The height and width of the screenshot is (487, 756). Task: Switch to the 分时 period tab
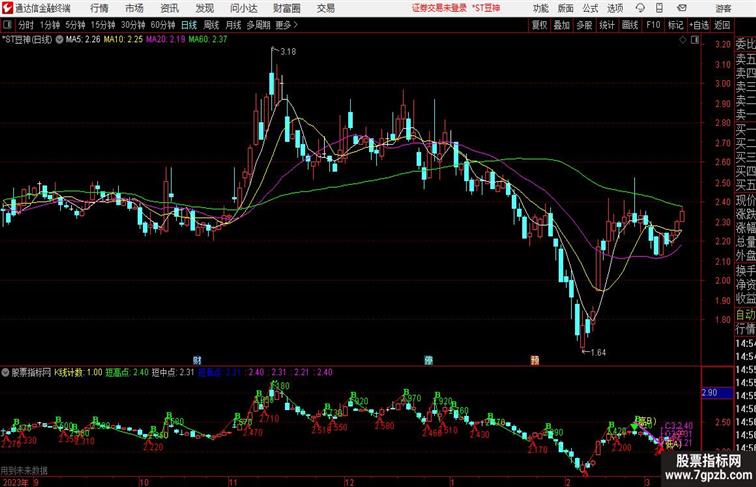[x=26, y=25]
